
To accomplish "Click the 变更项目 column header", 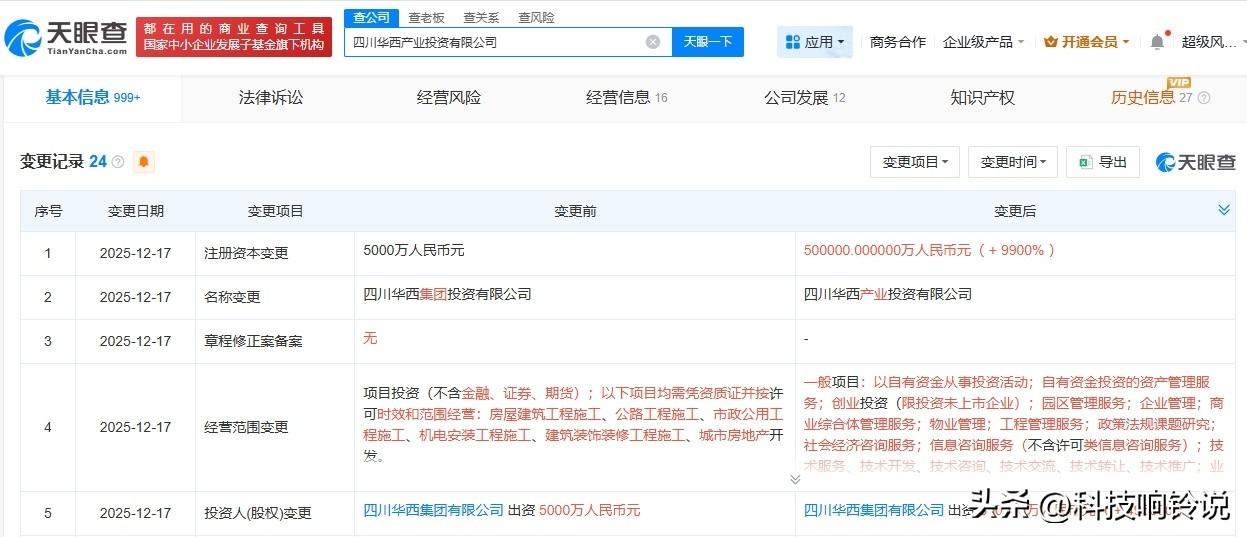I will [275, 211].
